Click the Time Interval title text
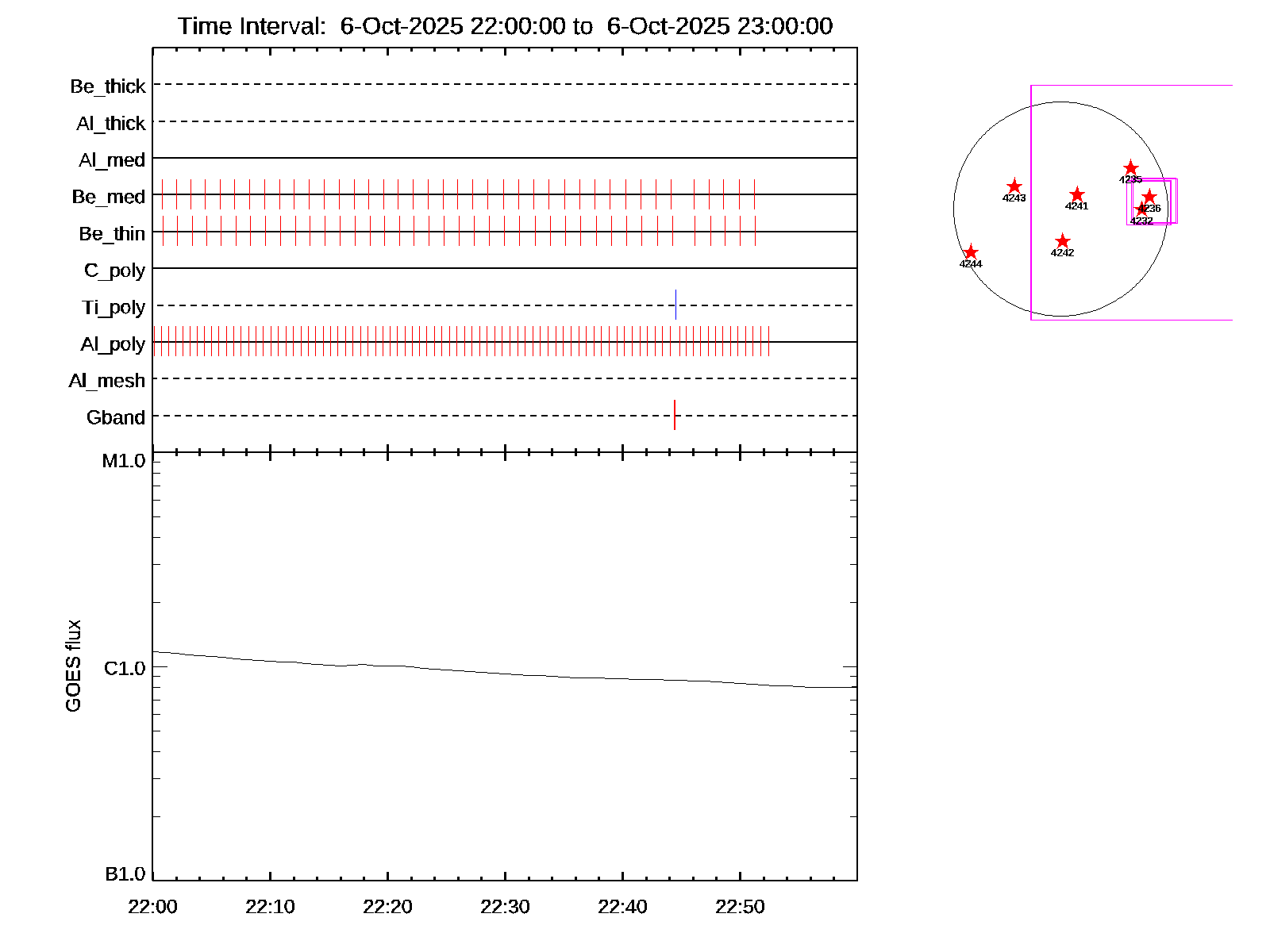1270x952 pixels. tap(505, 26)
